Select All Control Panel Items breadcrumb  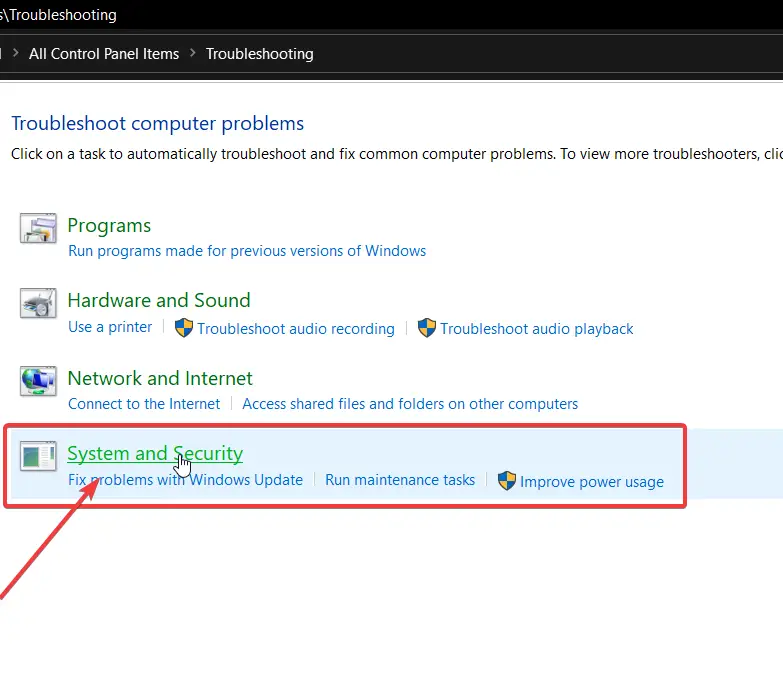pos(104,53)
